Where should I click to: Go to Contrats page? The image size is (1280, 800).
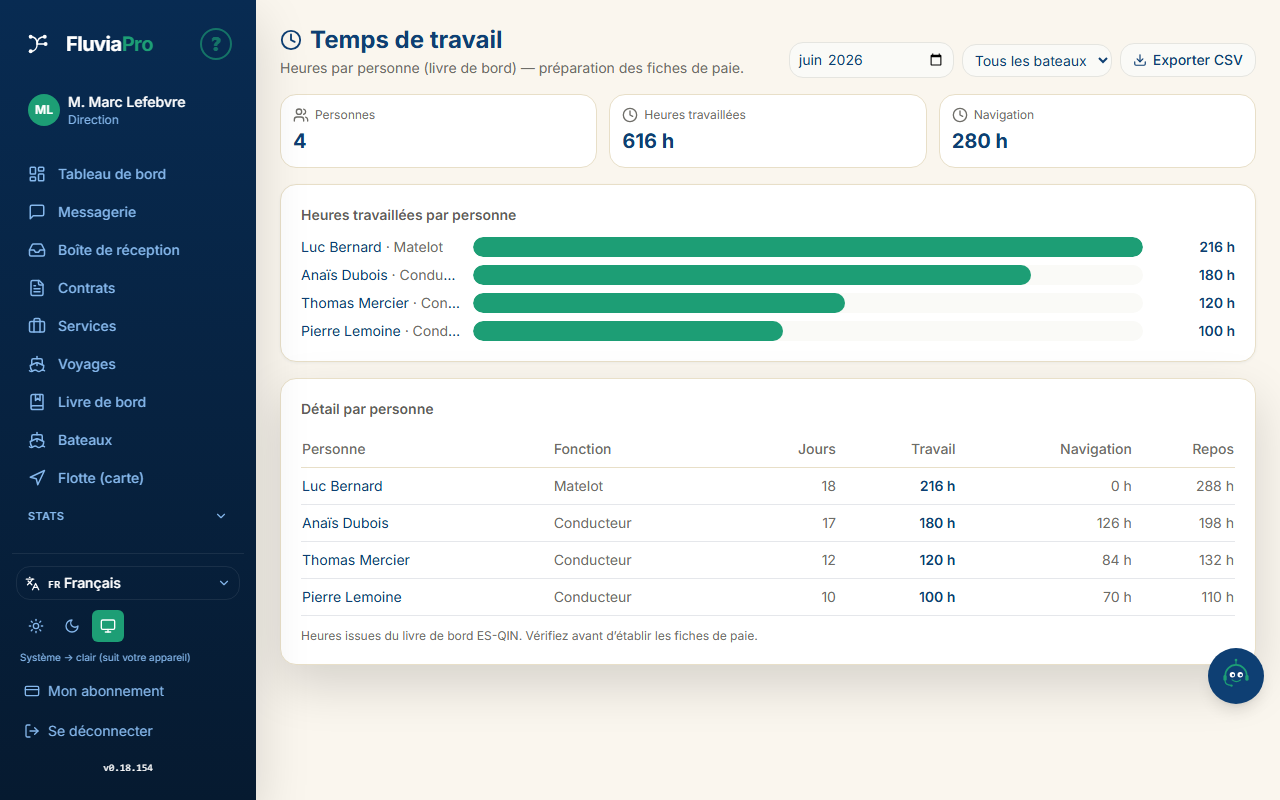(128, 288)
